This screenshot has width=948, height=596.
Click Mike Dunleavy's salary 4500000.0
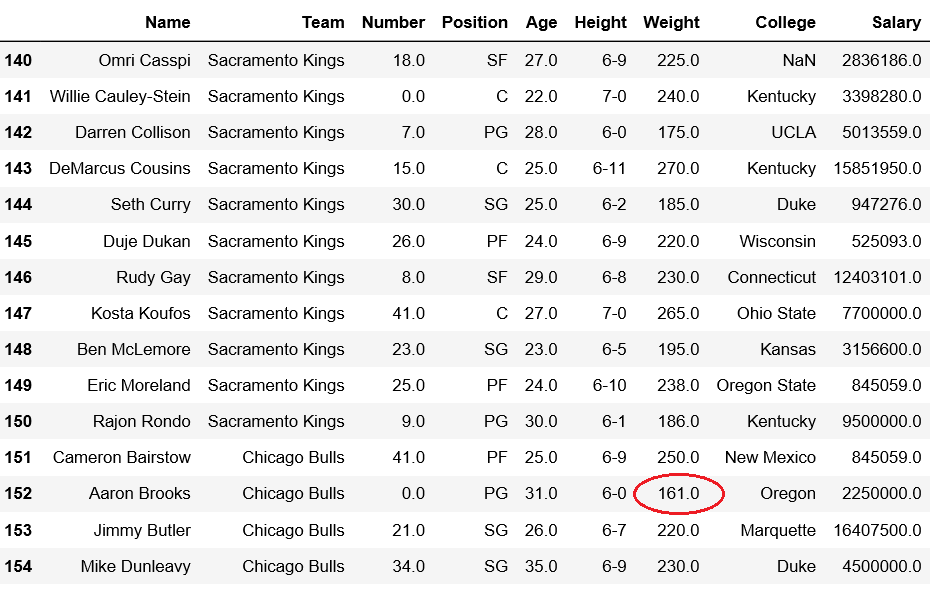[x=882, y=566]
